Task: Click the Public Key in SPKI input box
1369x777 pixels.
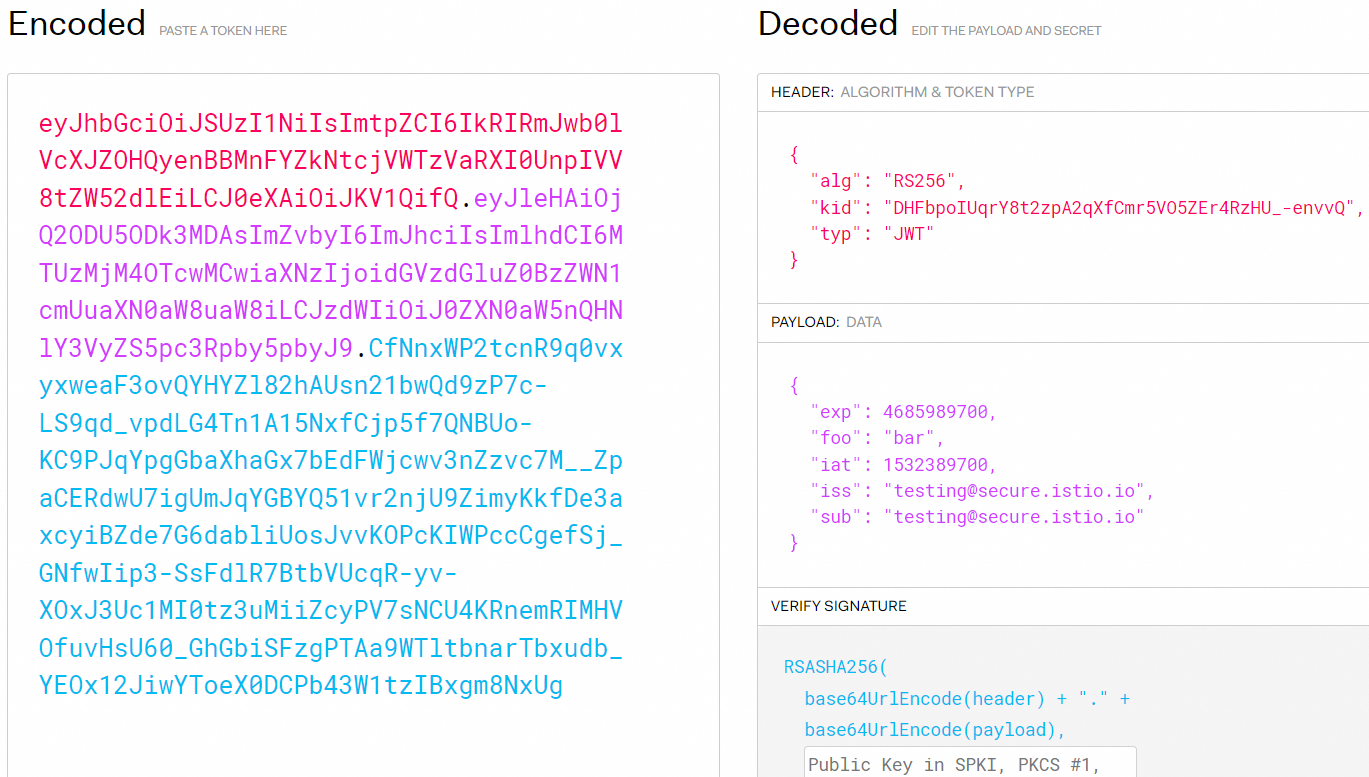Action: pyautogui.click(x=969, y=764)
